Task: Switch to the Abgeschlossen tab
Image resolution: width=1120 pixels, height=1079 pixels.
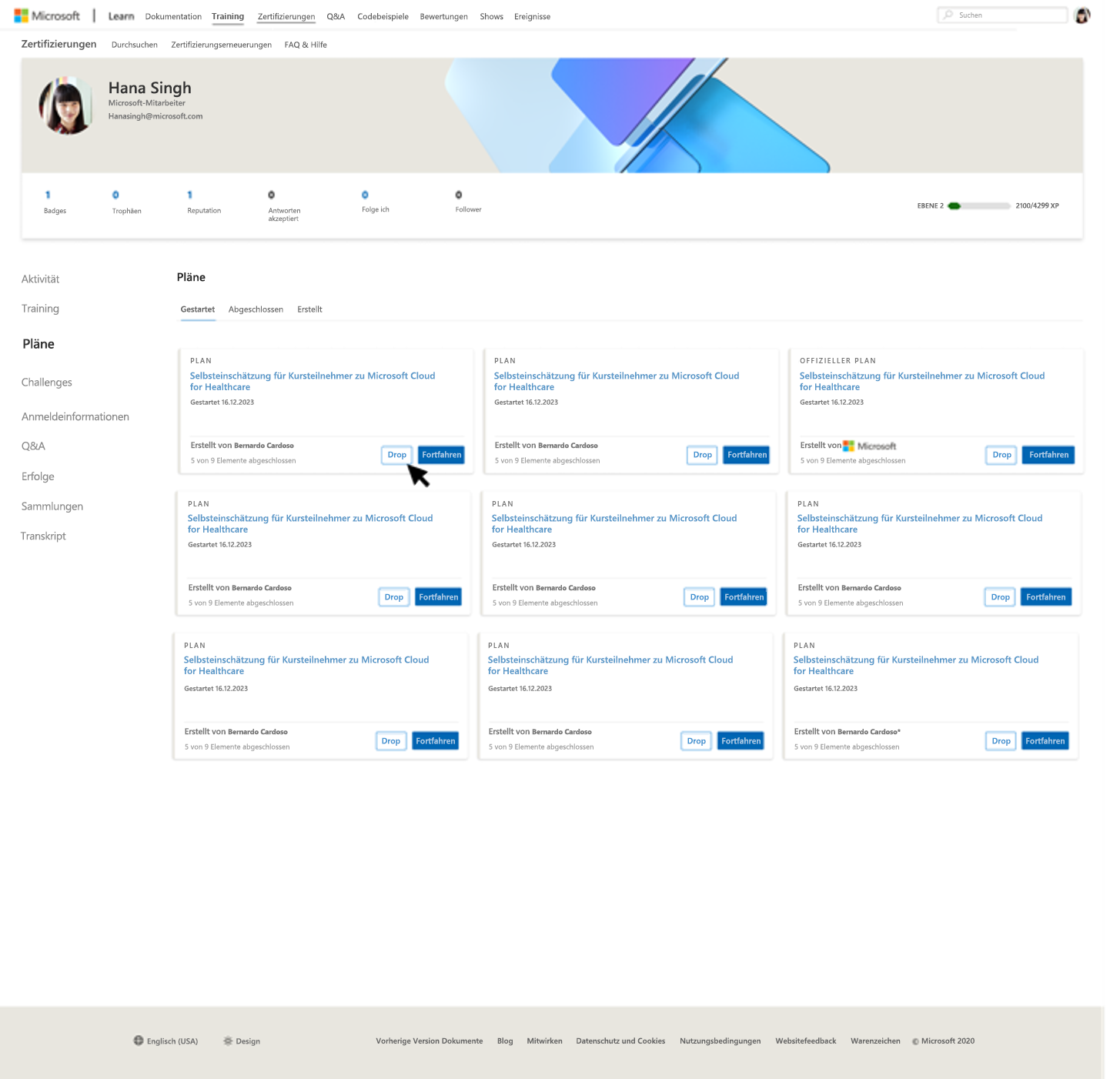Action: tap(256, 309)
